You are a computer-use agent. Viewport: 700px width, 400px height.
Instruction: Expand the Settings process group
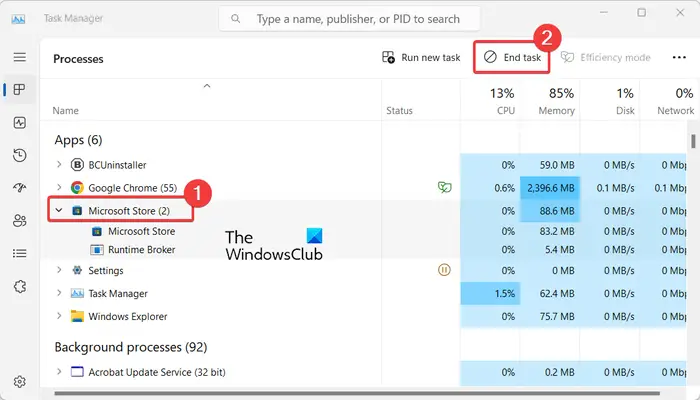(59, 270)
